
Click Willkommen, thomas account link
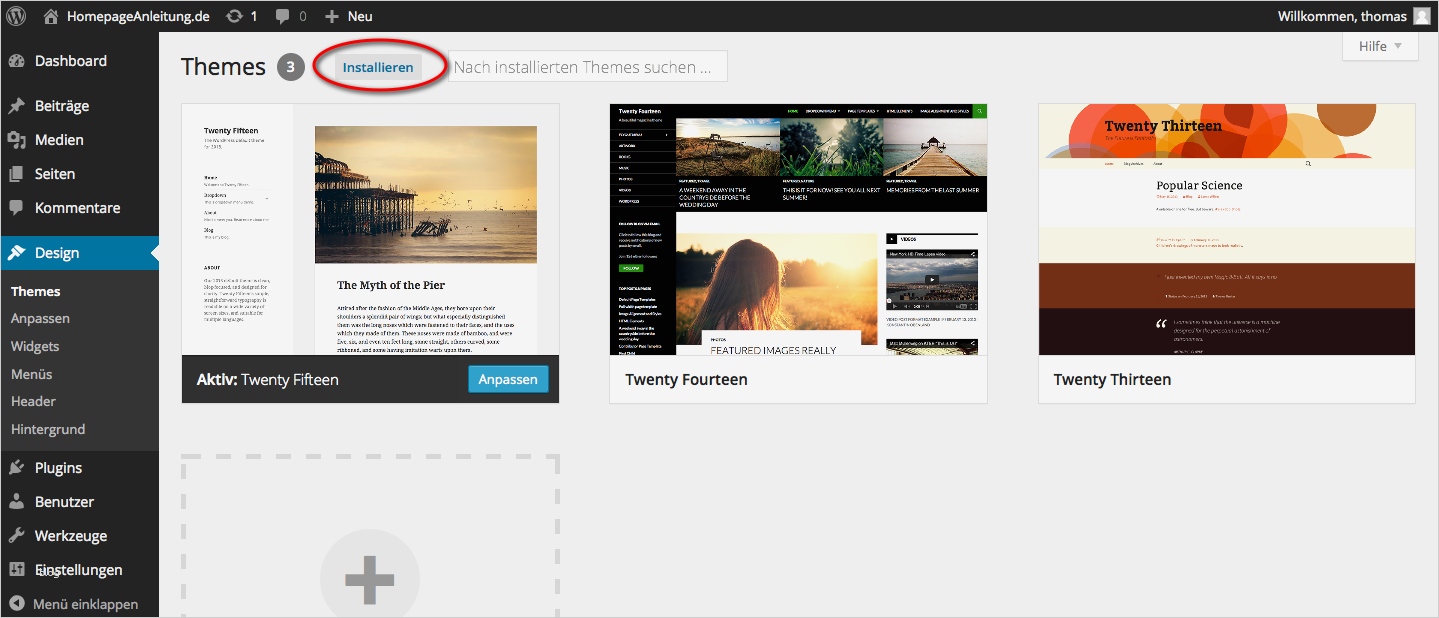1342,16
